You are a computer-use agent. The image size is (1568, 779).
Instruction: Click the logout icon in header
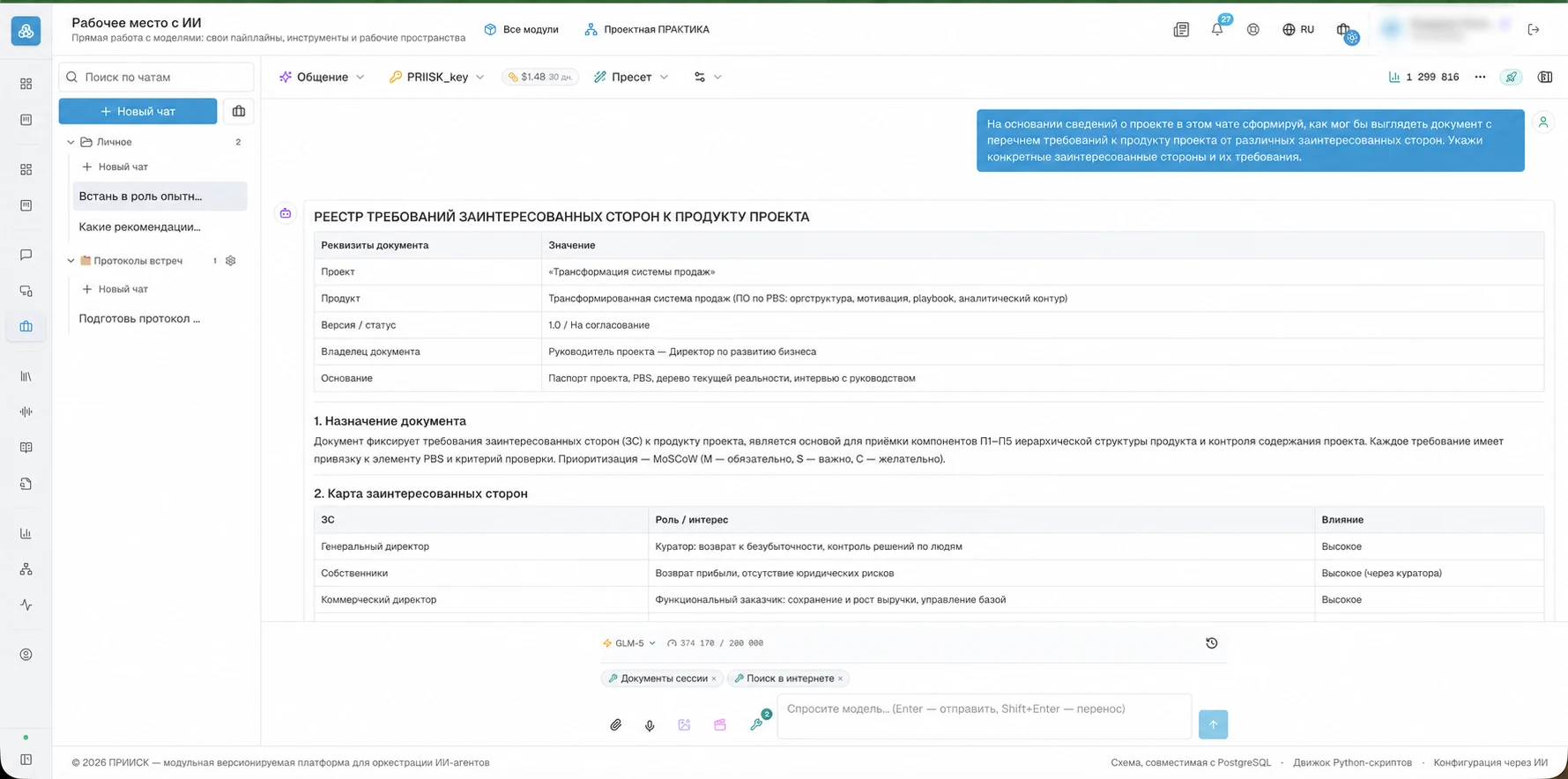[x=1534, y=29]
